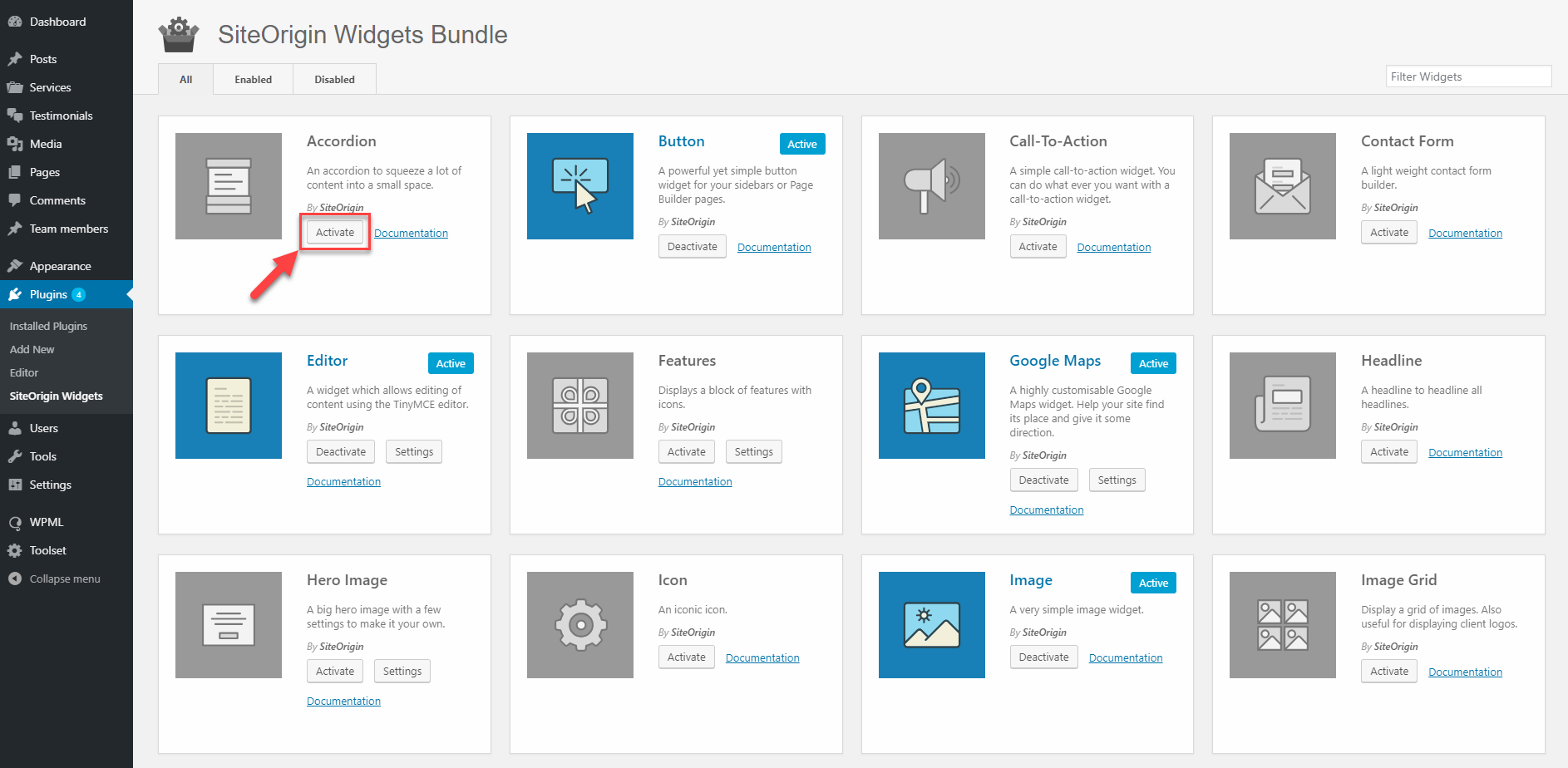1568x768 pixels.
Task: Click the Call-To-Action megaphone icon
Action: pos(932,186)
